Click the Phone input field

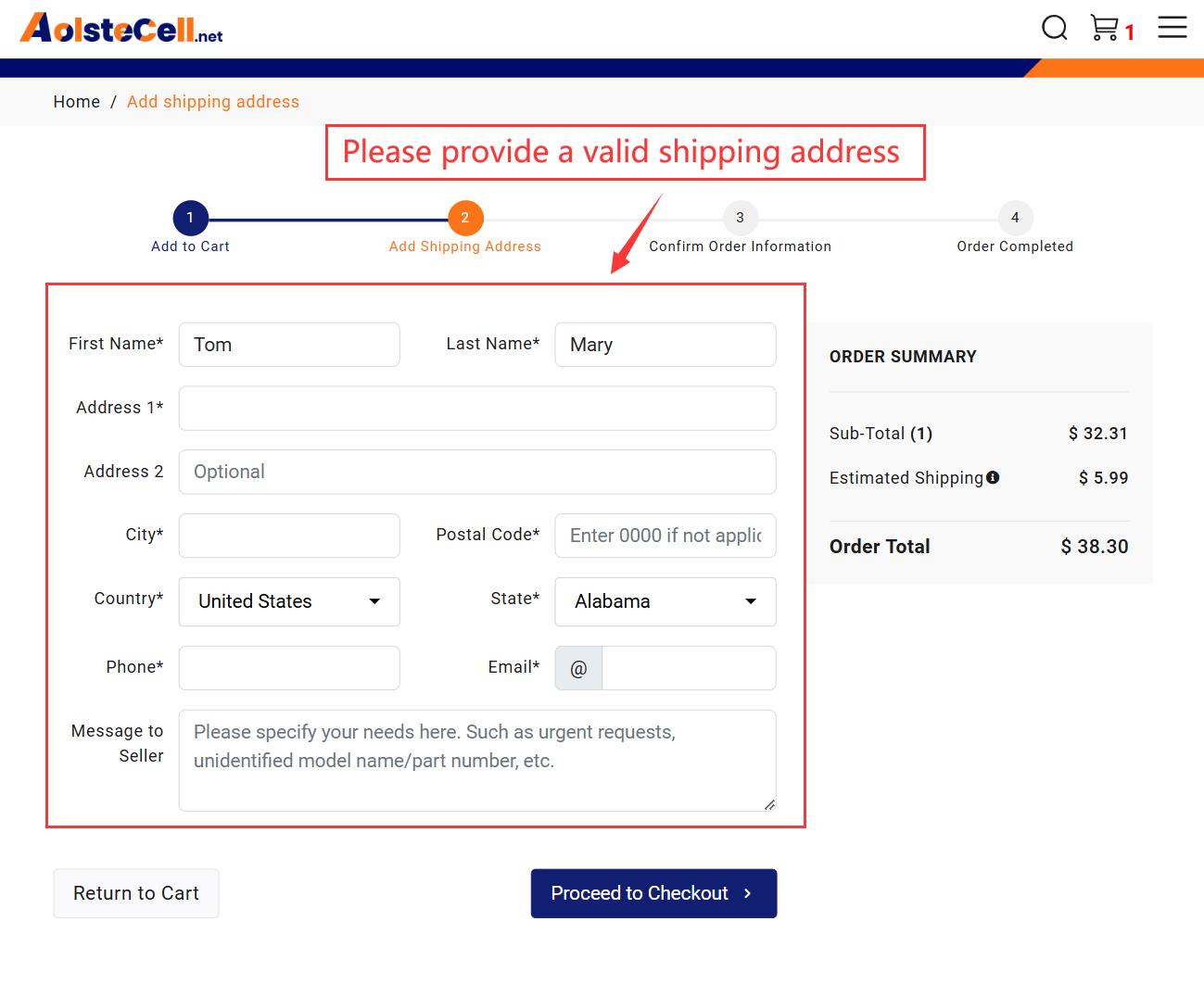pyautogui.click(x=289, y=668)
